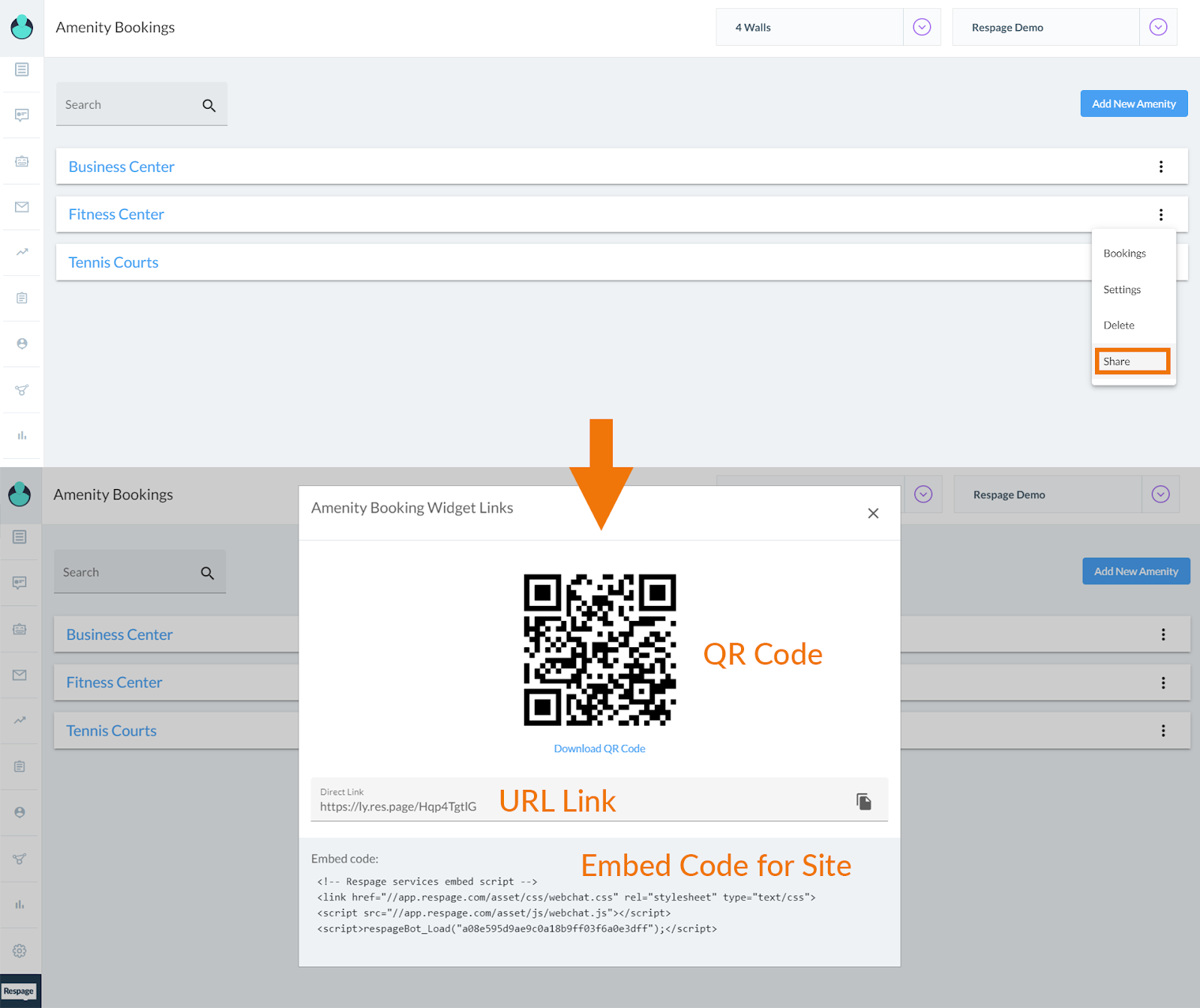Copy the direct link with the copy icon
The width and height of the screenshot is (1200, 1008).
click(864, 802)
